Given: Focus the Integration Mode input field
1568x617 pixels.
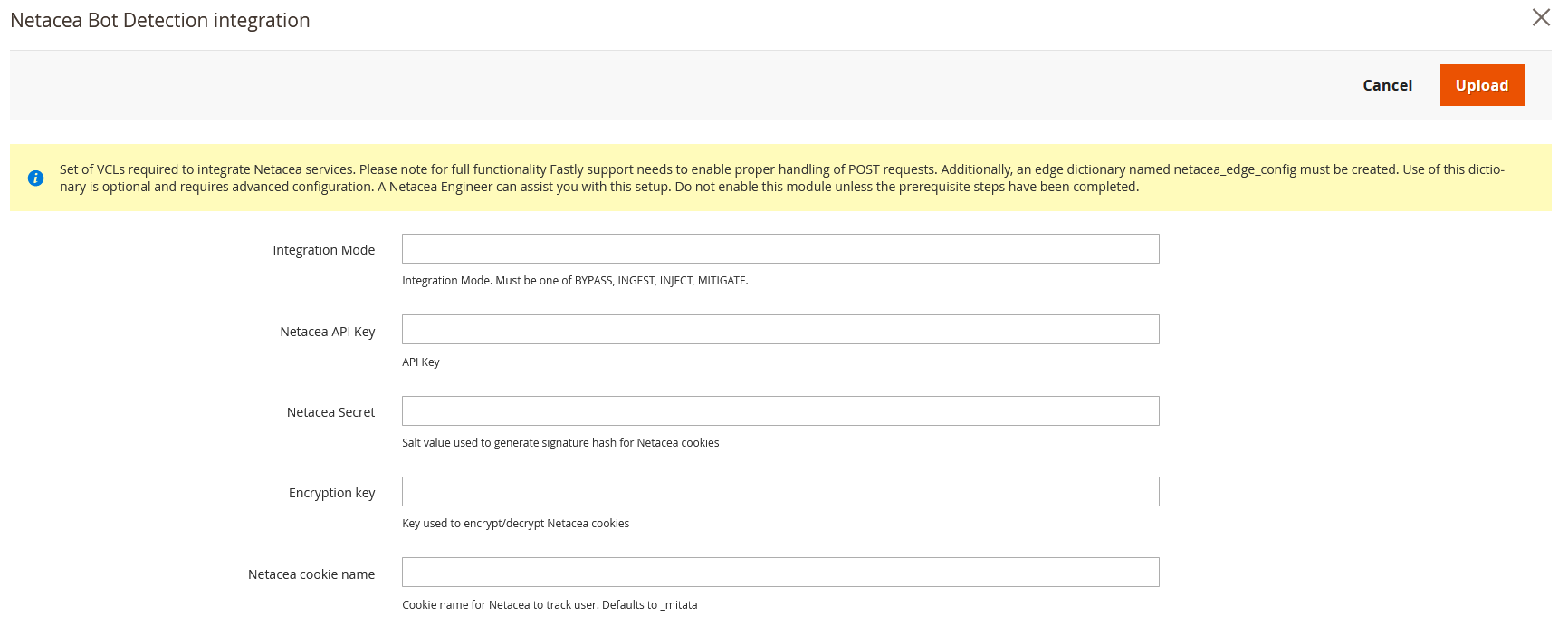Looking at the screenshot, I should click(779, 249).
